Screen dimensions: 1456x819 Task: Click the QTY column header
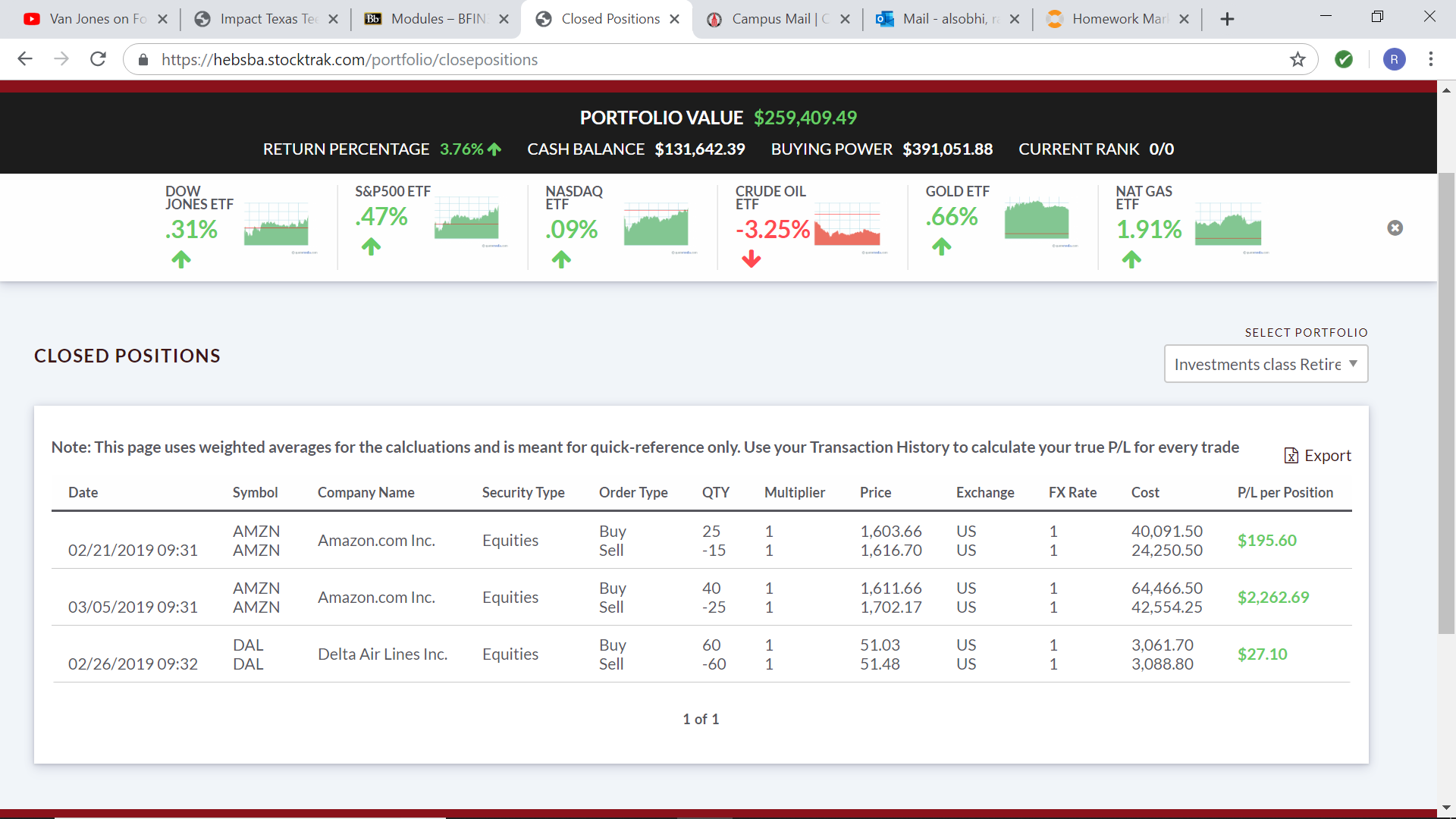pyautogui.click(x=716, y=492)
